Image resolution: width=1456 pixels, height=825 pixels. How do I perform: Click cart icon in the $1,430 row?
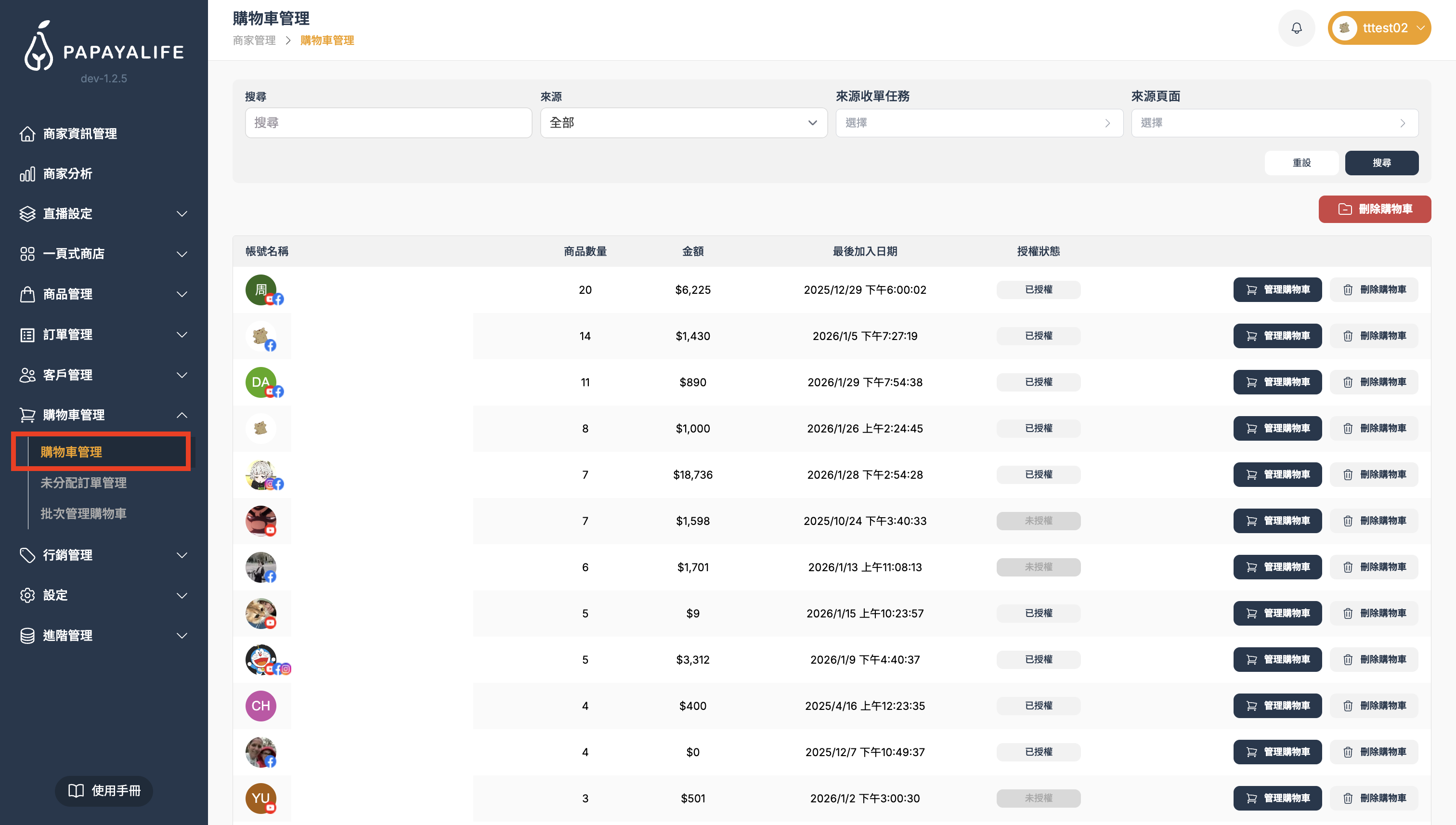[x=1251, y=336]
